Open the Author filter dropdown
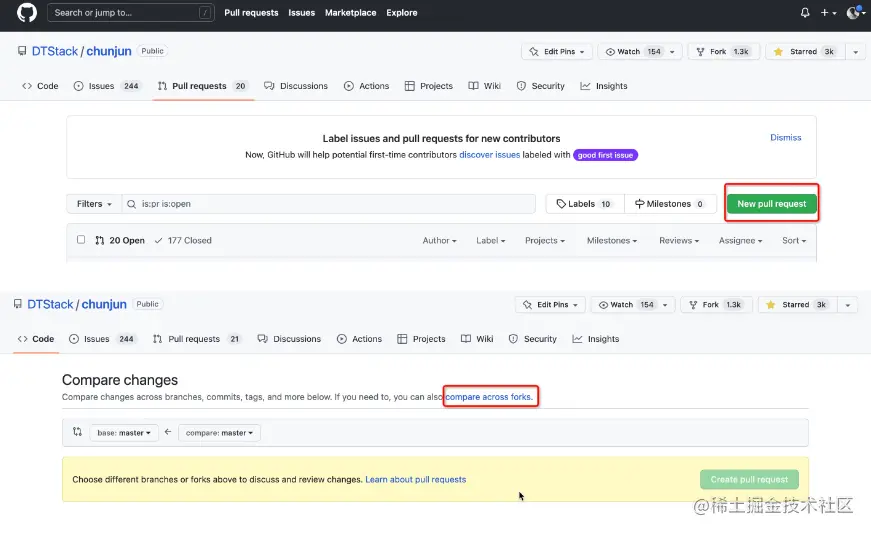 [x=439, y=240]
